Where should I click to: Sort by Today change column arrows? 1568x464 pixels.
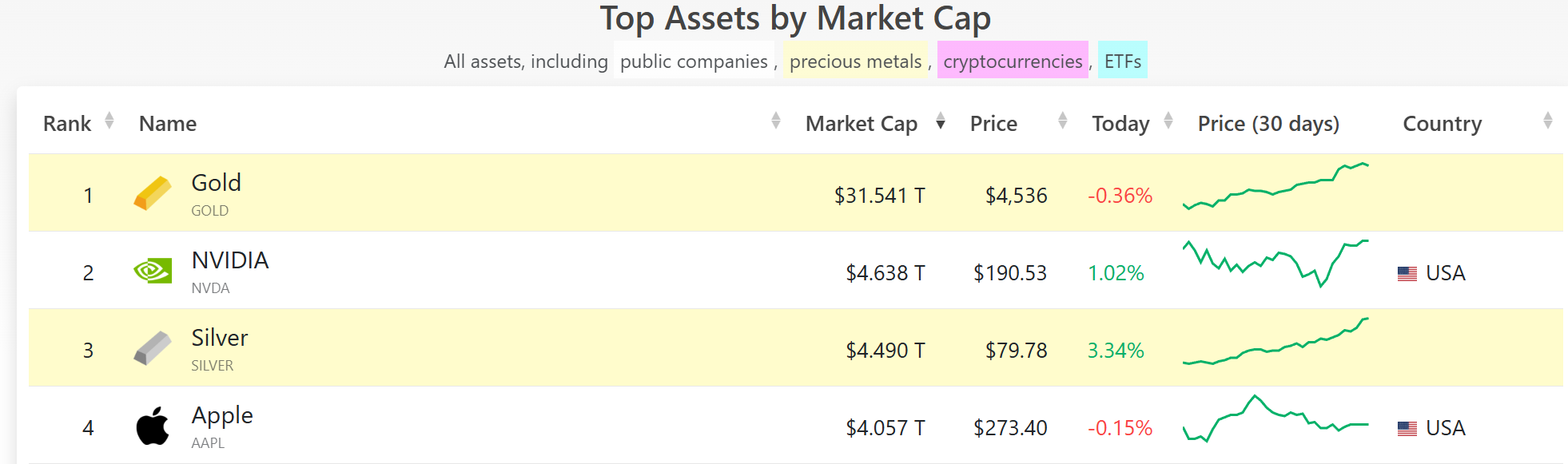[x=1168, y=121]
